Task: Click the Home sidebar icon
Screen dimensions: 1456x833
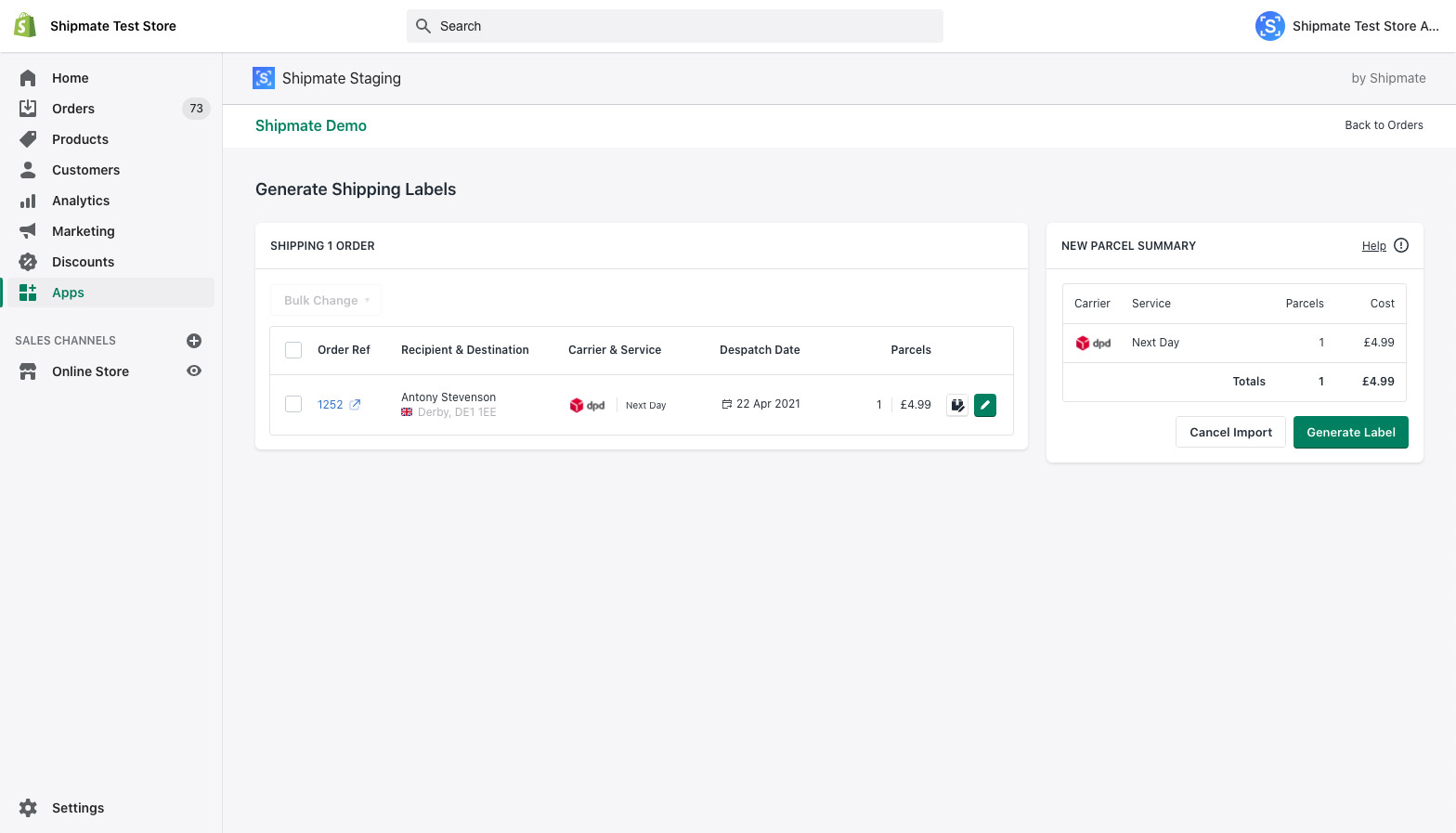Action: click(x=28, y=78)
